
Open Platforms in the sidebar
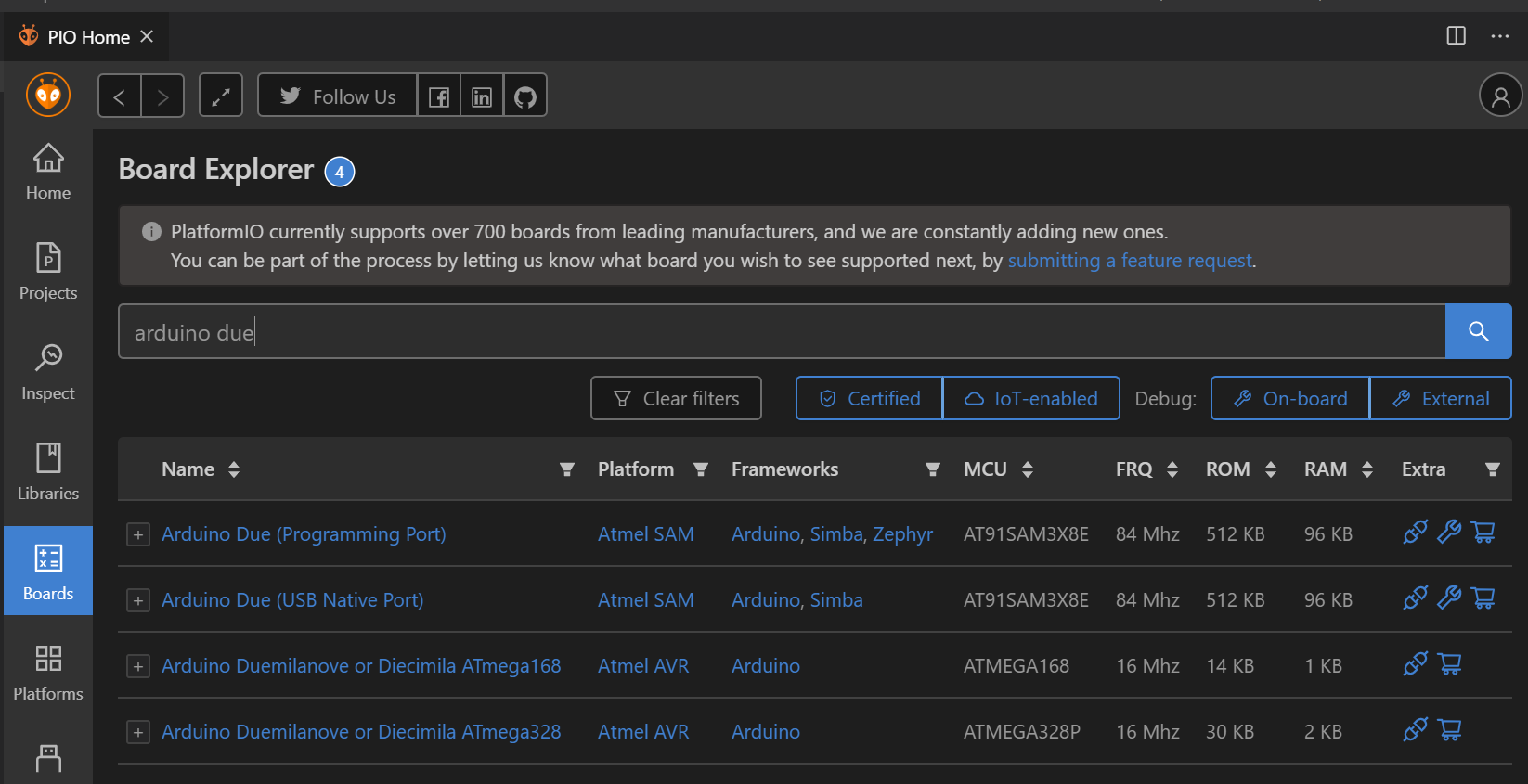[x=48, y=672]
